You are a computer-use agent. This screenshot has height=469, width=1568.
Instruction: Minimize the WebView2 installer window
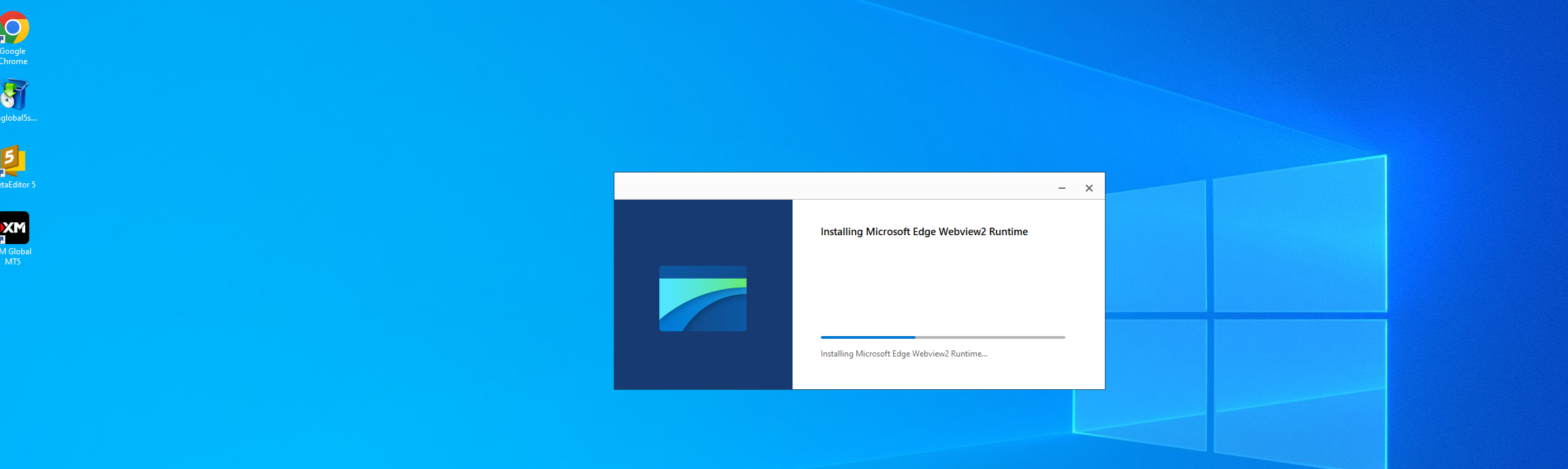[x=1061, y=188]
